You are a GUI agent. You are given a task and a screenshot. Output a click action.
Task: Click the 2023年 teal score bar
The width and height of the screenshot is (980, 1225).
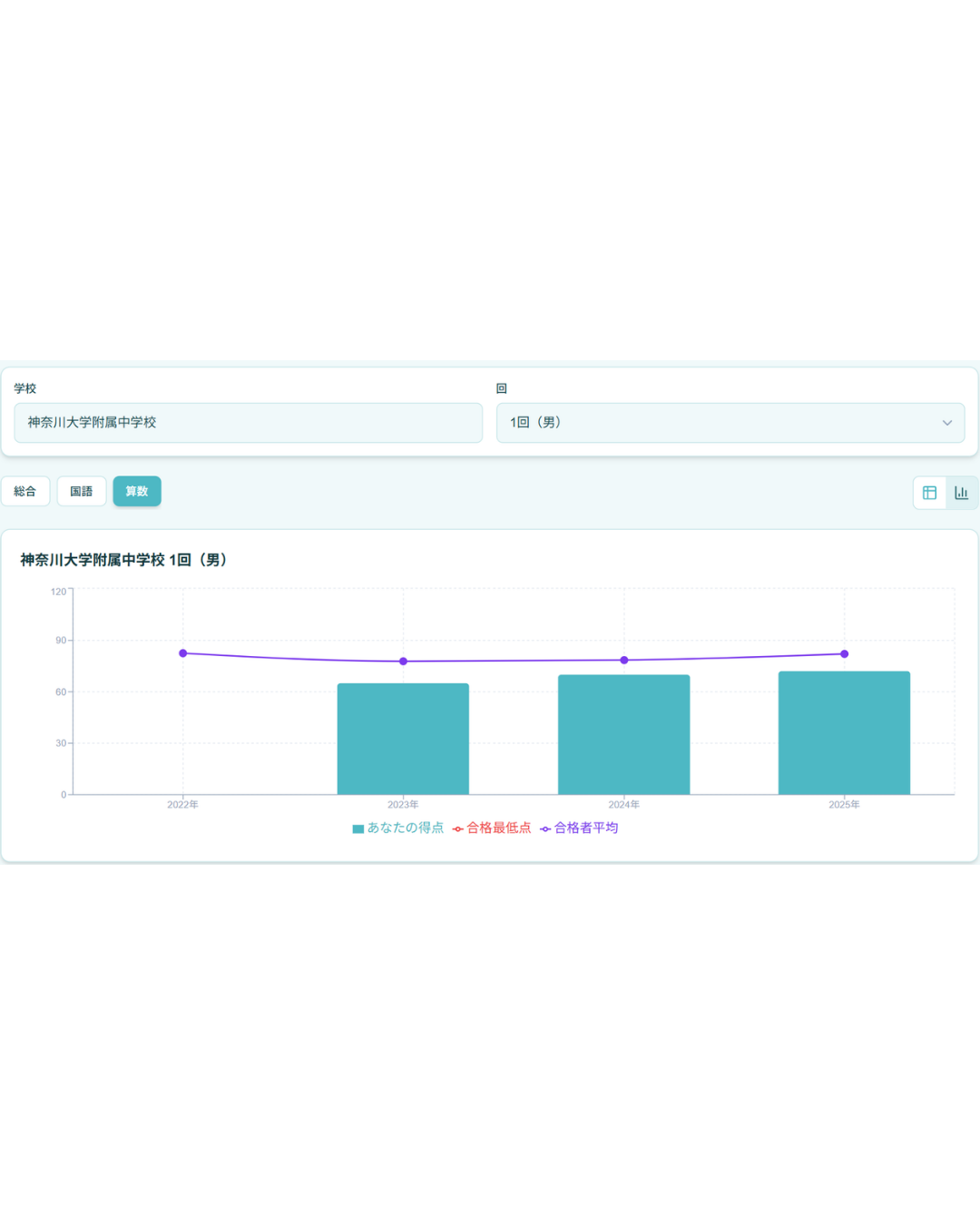click(403, 740)
